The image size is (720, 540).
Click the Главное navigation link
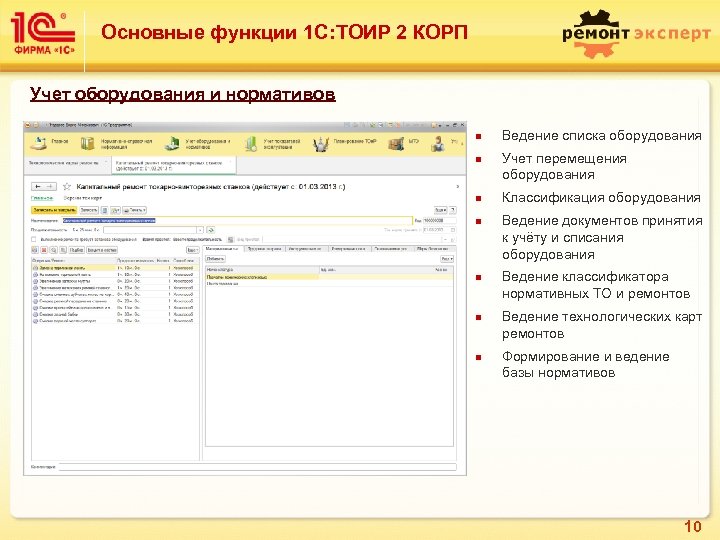pyautogui.click(x=42, y=198)
